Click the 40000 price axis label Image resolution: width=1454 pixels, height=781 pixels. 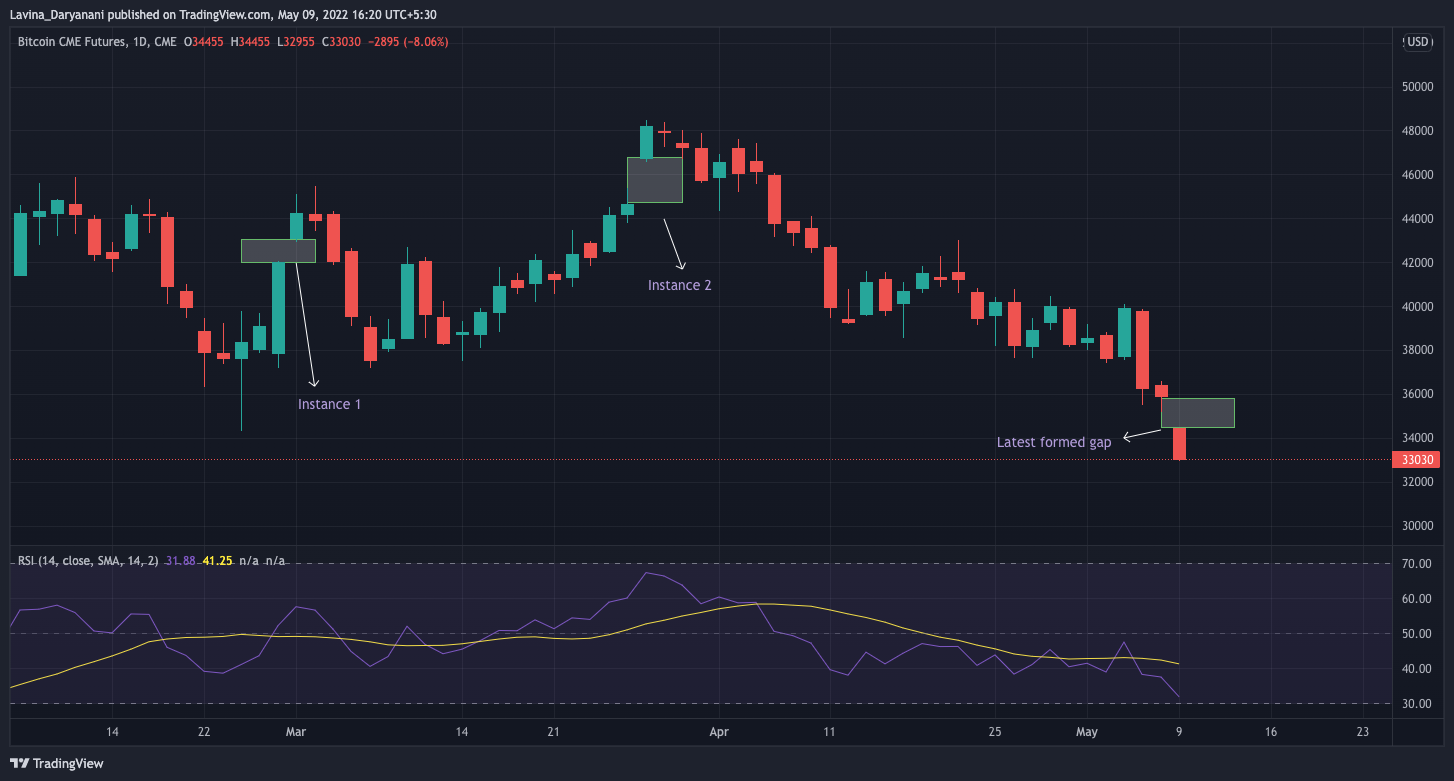coord(1416,307)
